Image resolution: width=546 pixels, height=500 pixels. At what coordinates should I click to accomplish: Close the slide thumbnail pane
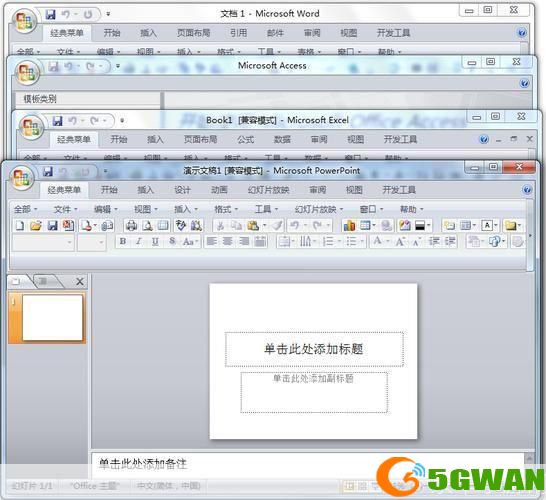pos(80,281)
